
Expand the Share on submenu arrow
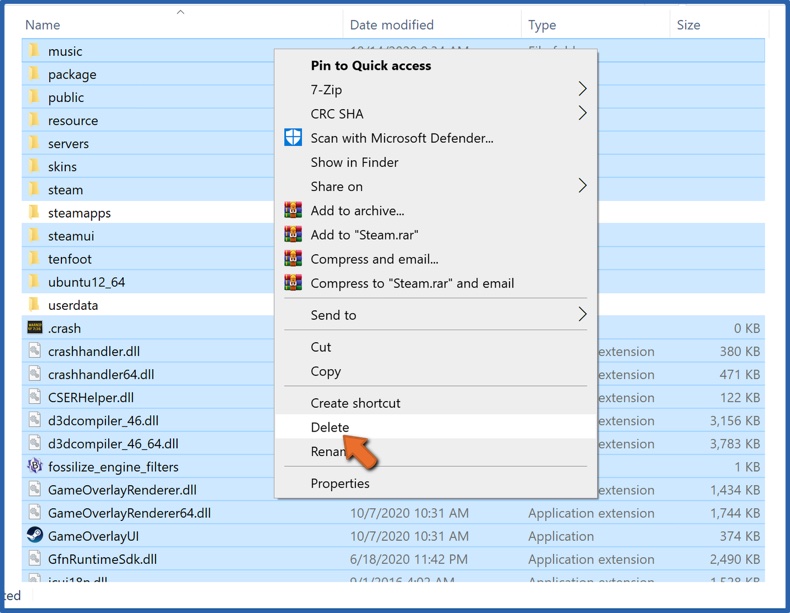(582, 185)
